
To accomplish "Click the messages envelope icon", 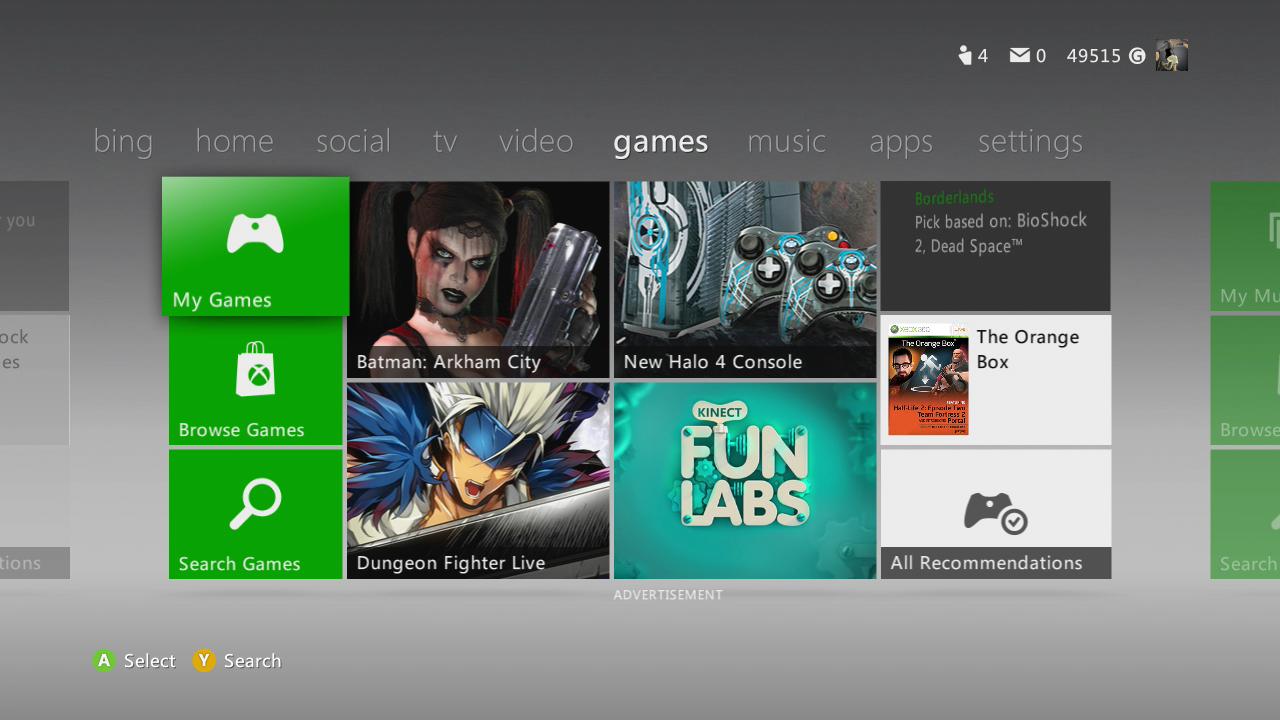I will (1020, 55).
